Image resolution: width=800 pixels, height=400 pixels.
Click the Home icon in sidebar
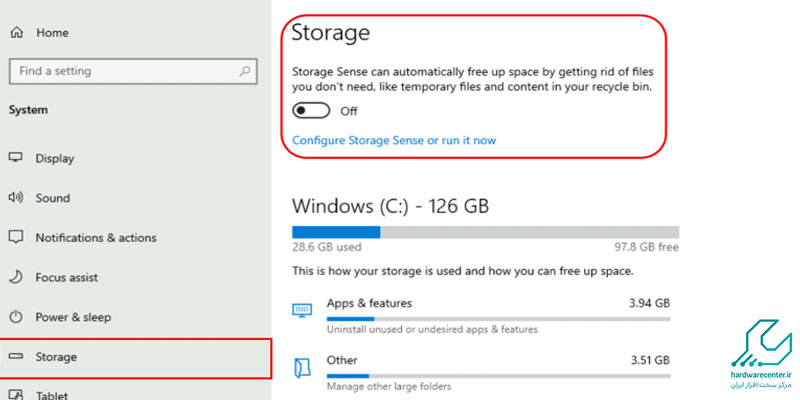pos(16,33)
